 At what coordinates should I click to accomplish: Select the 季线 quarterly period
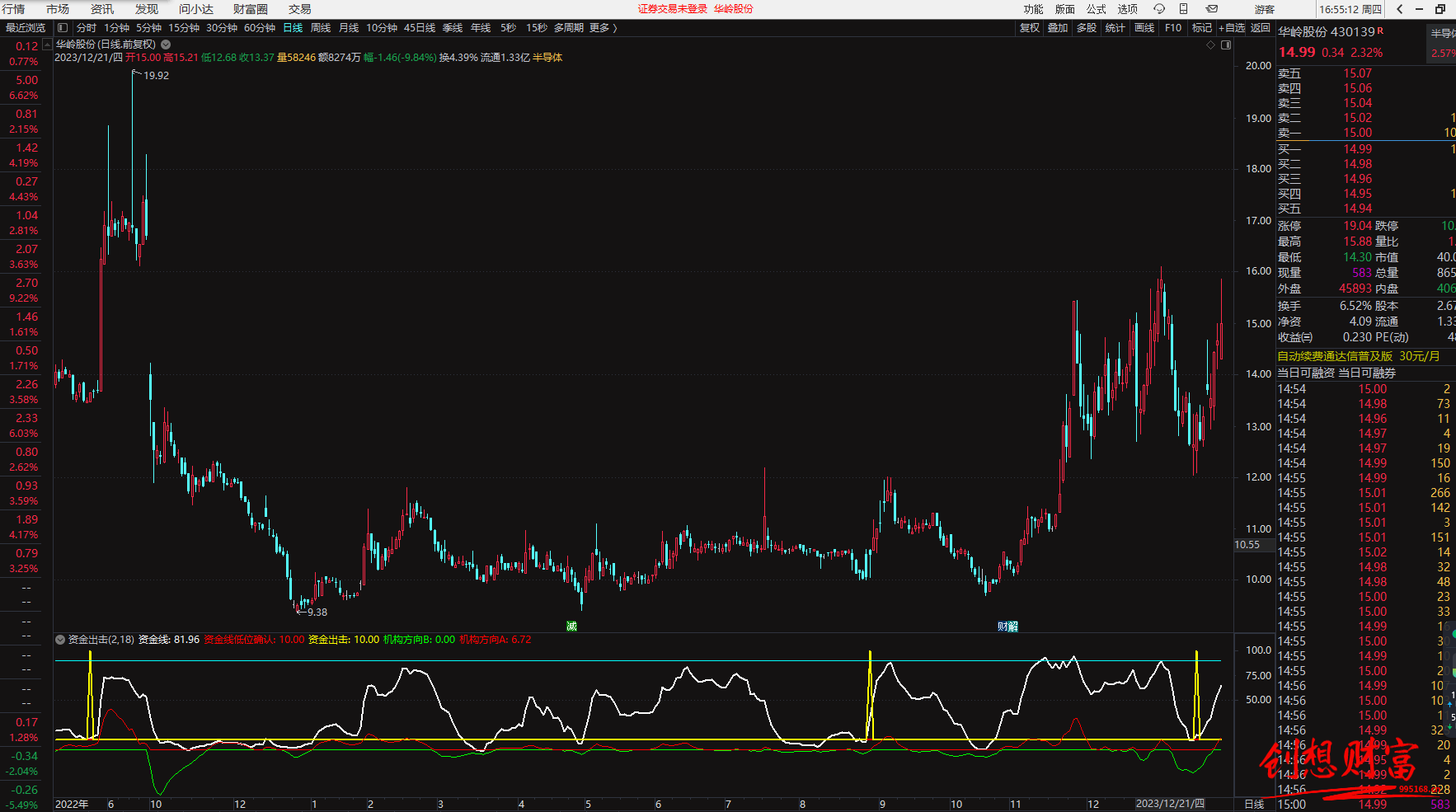pos(453,28)
